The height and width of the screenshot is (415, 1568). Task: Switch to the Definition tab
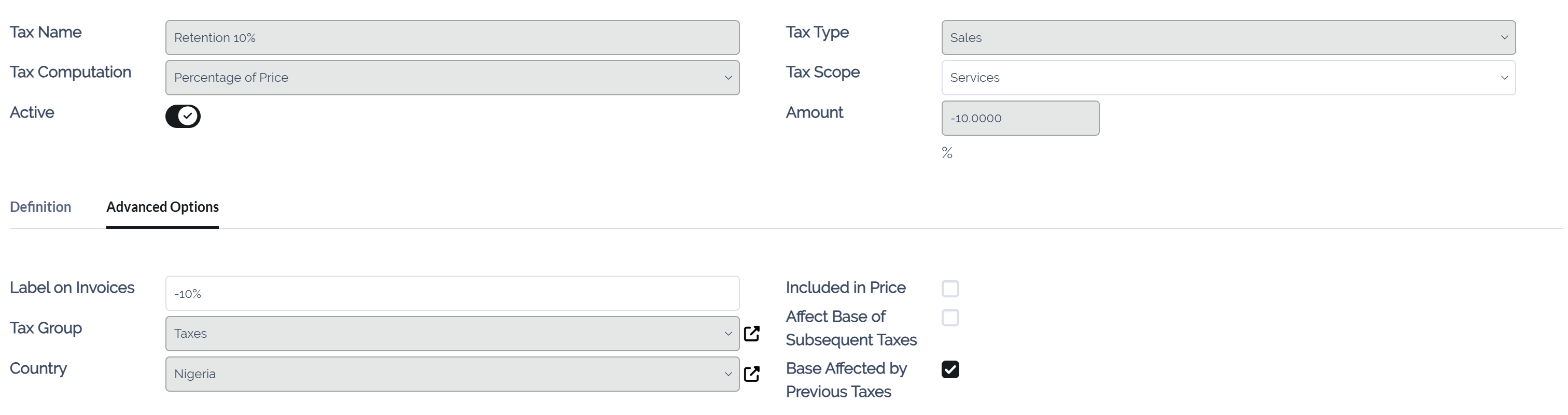point(40,207)
